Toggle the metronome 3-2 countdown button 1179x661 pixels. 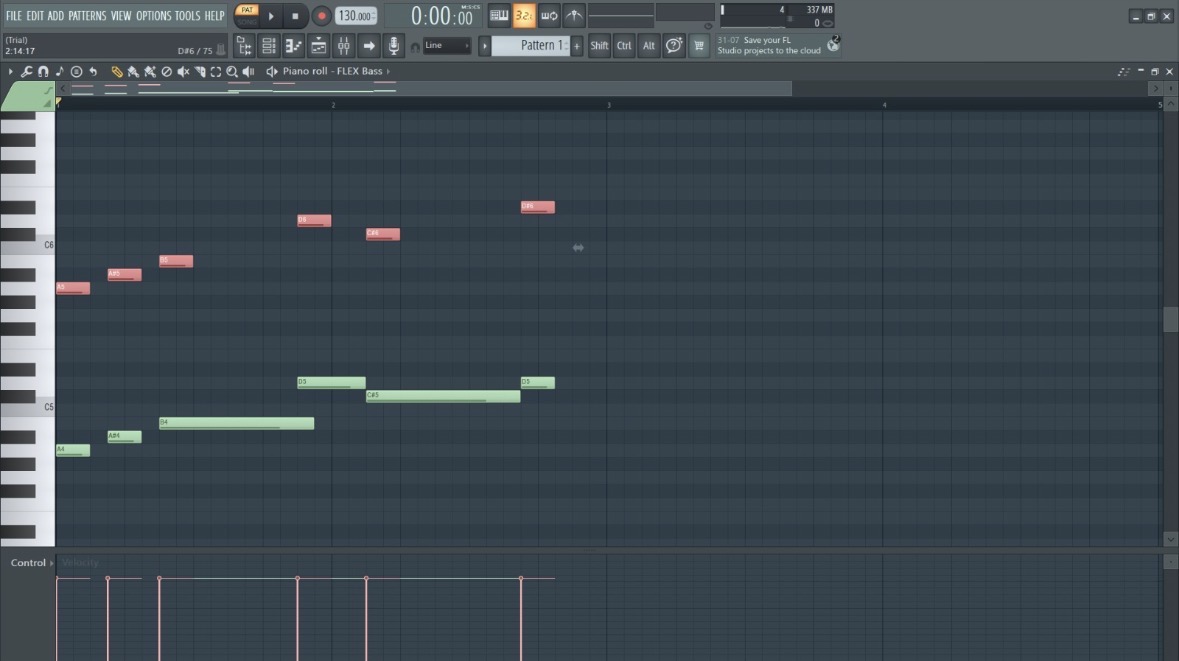(x=523, y=15)
